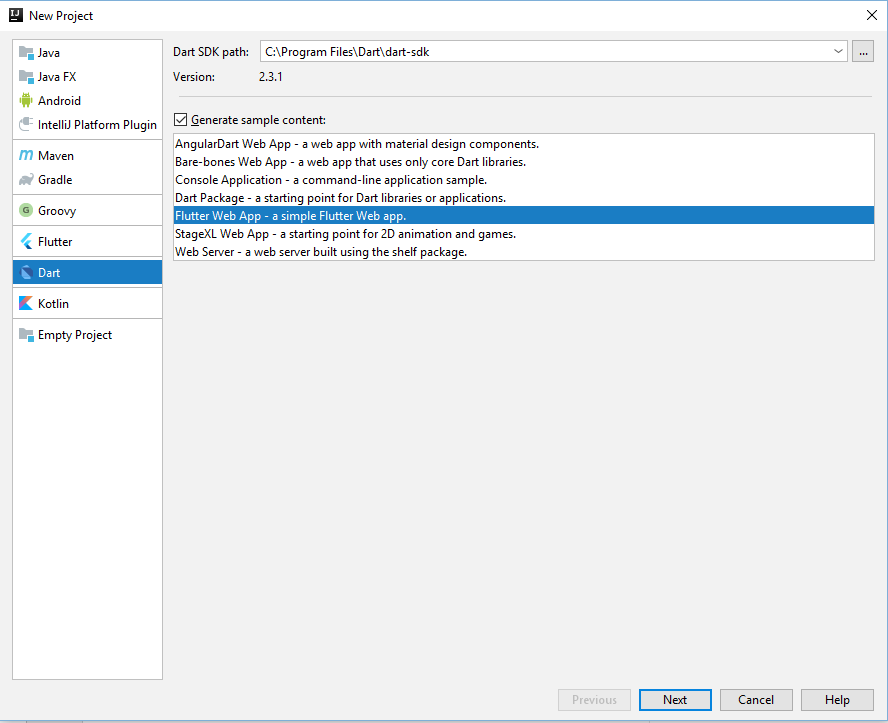This screenshot has height=723, width=888.
Task: Click the Java folder icon
Action: tap(26, 53)
